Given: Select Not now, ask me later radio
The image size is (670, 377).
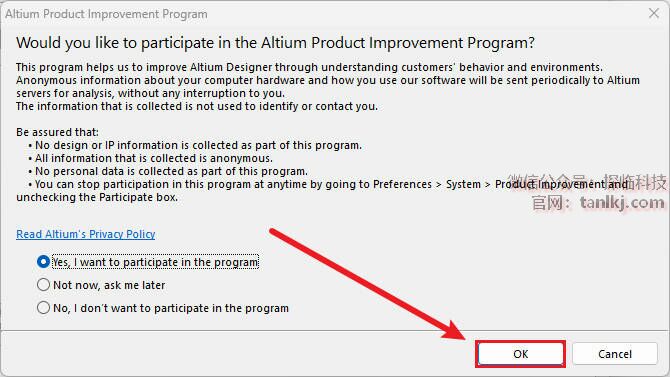Looking at the screenshot, I should (43, 285).
